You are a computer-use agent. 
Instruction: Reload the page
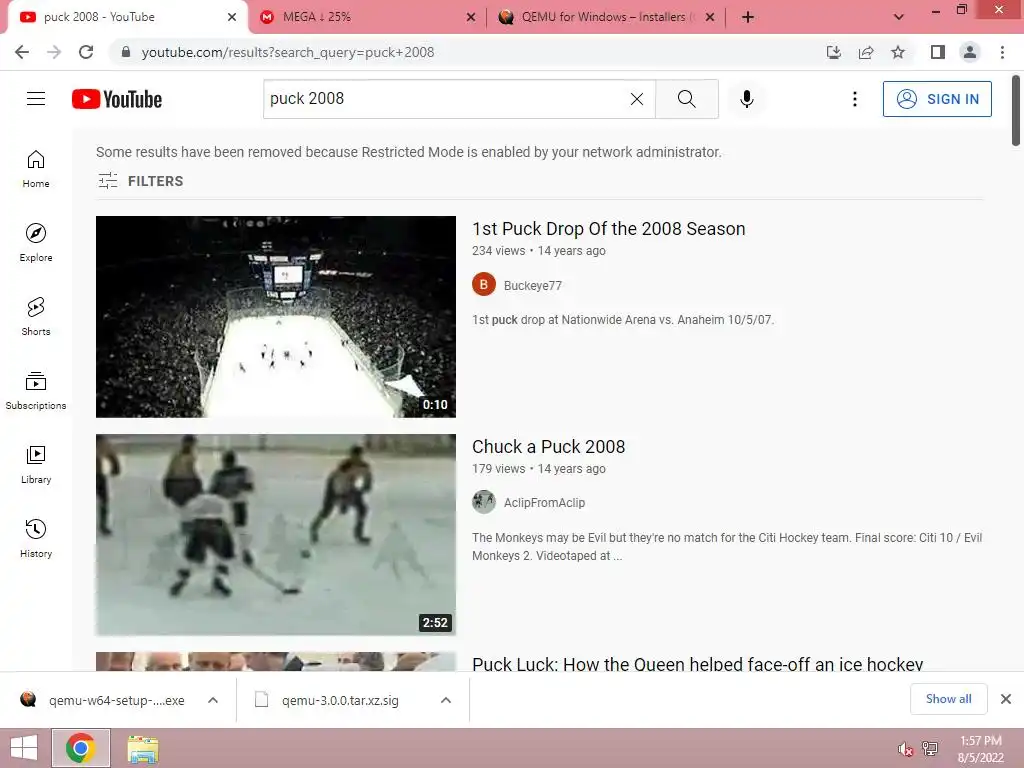click(x=86, y=52)
